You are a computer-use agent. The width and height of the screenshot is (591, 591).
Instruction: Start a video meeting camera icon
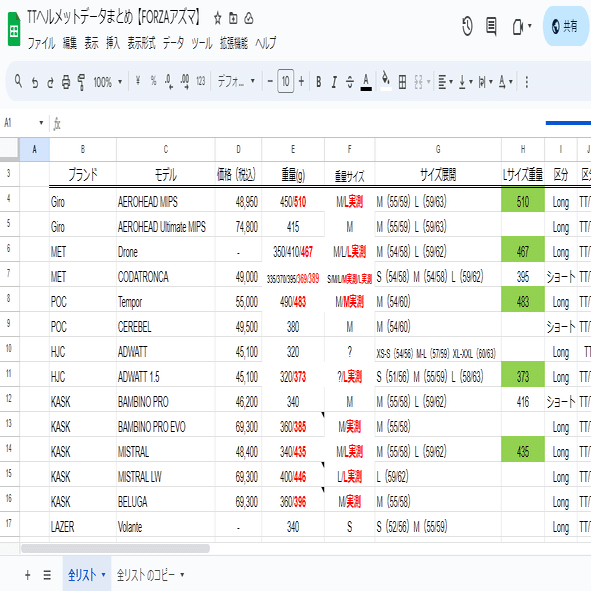point(518,26)
